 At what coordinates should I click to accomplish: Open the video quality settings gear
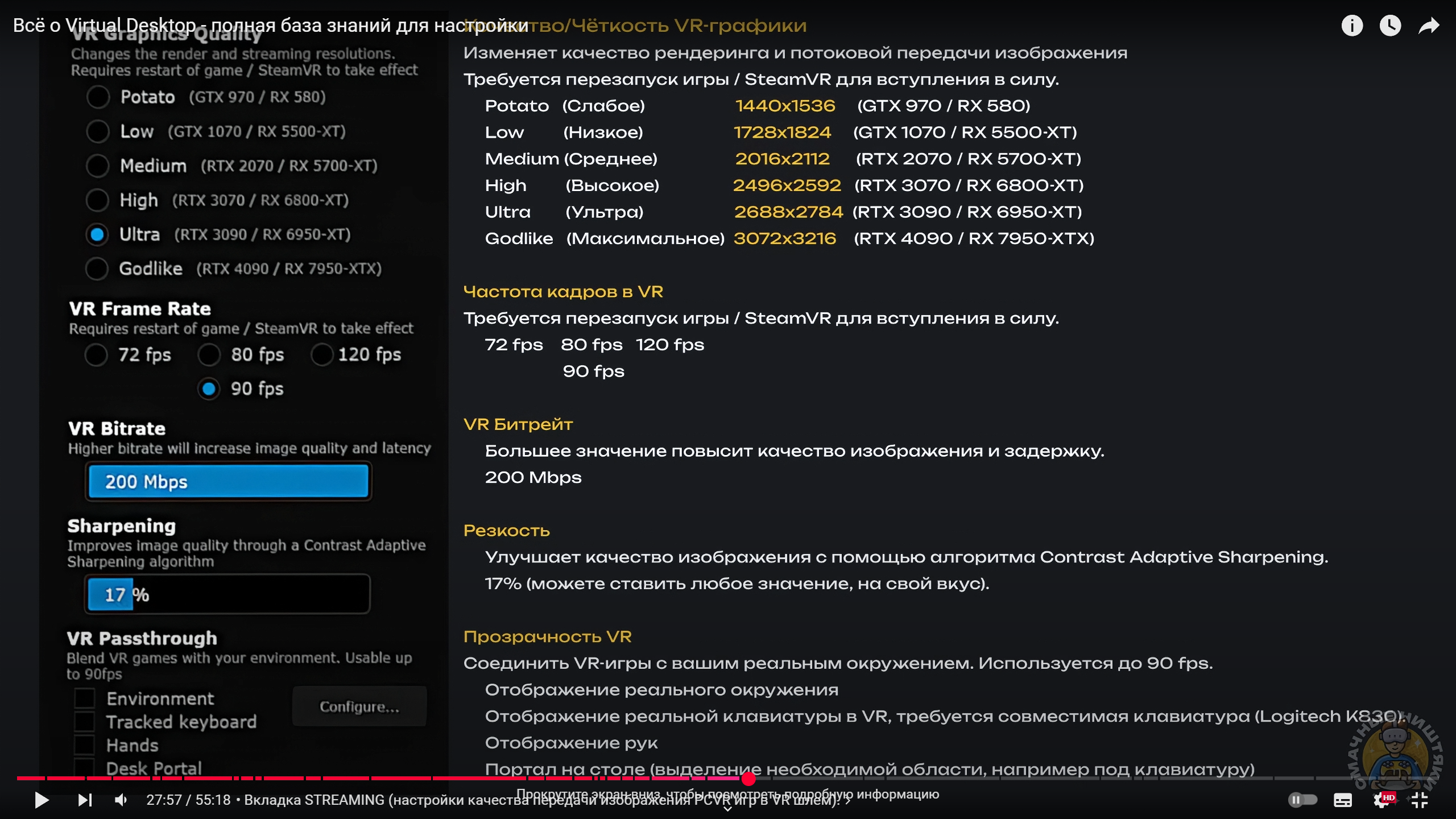[x=1382, y=800]
